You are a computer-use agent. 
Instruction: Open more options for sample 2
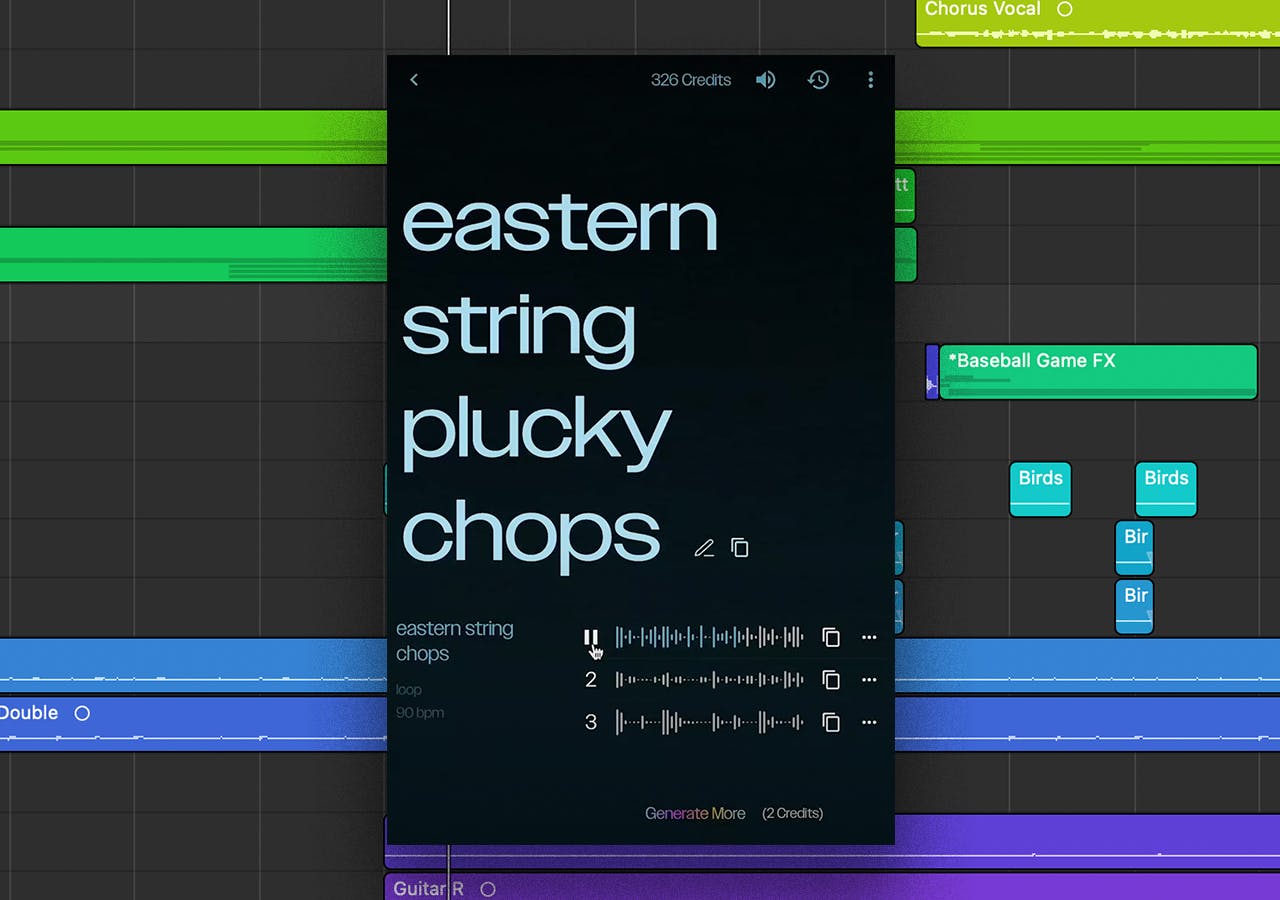pyautogui.click(x=869, y=680)
